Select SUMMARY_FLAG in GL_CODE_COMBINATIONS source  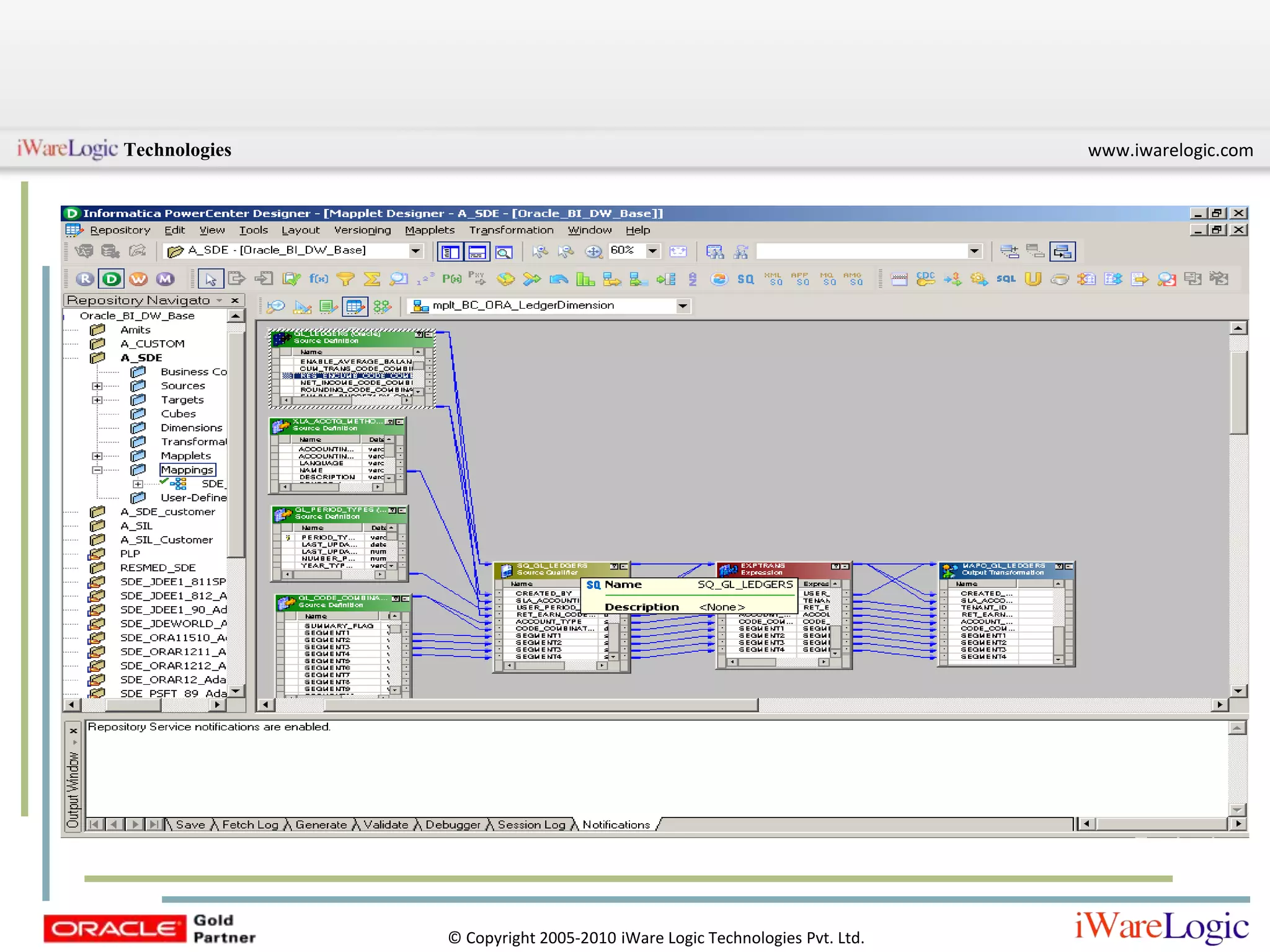click(340, 626)
